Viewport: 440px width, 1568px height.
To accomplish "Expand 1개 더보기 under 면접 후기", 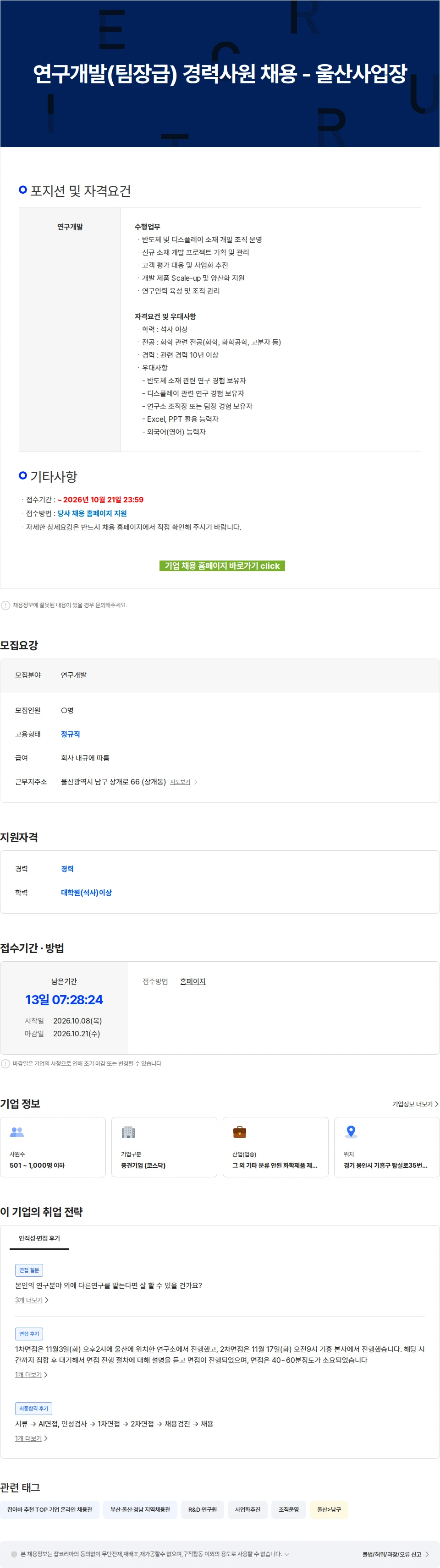I will tap(31, 1374).
